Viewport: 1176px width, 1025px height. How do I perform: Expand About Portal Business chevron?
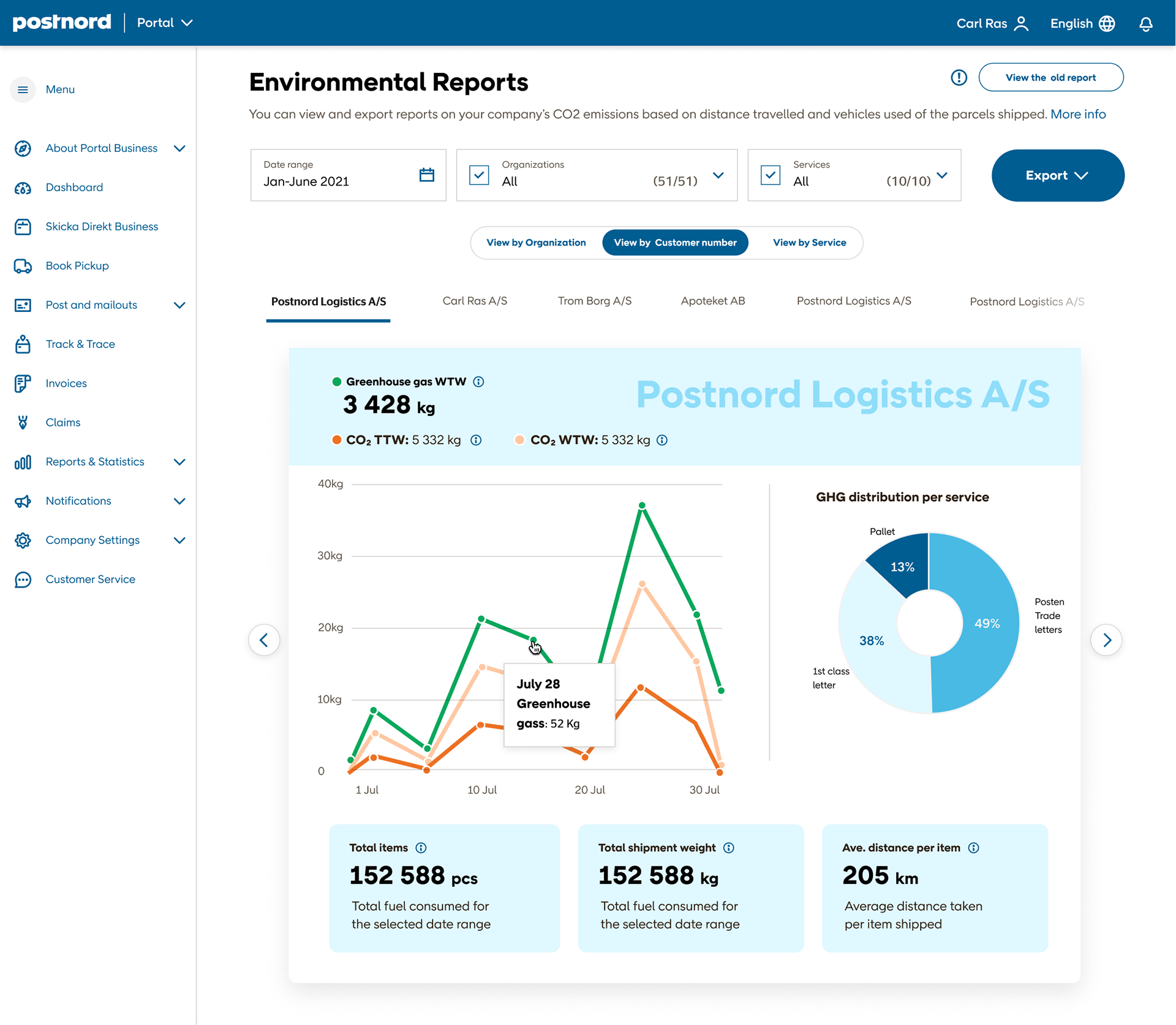pyautogui.click(x=179, y=148)
